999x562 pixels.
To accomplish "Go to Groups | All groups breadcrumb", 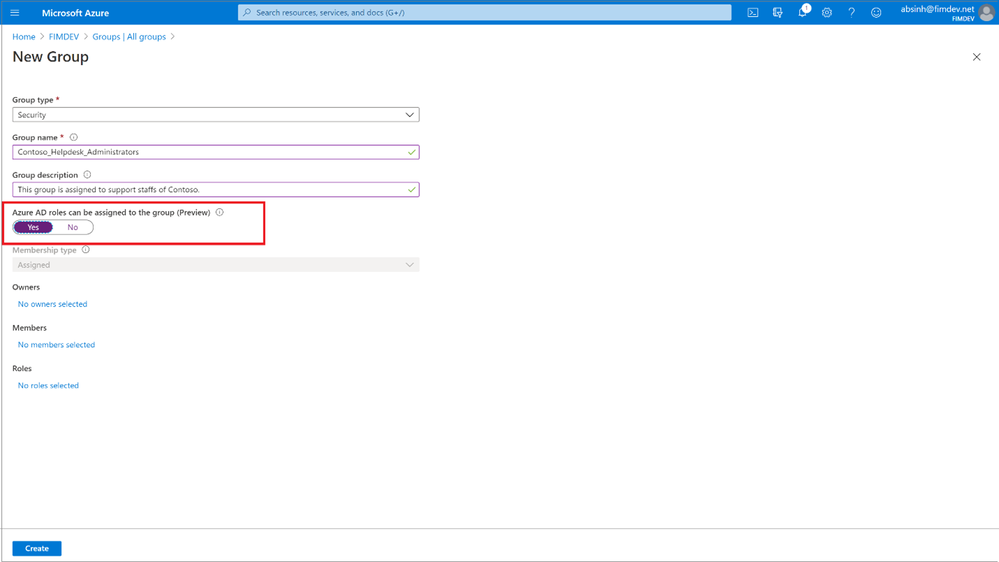I will (129, 37).
